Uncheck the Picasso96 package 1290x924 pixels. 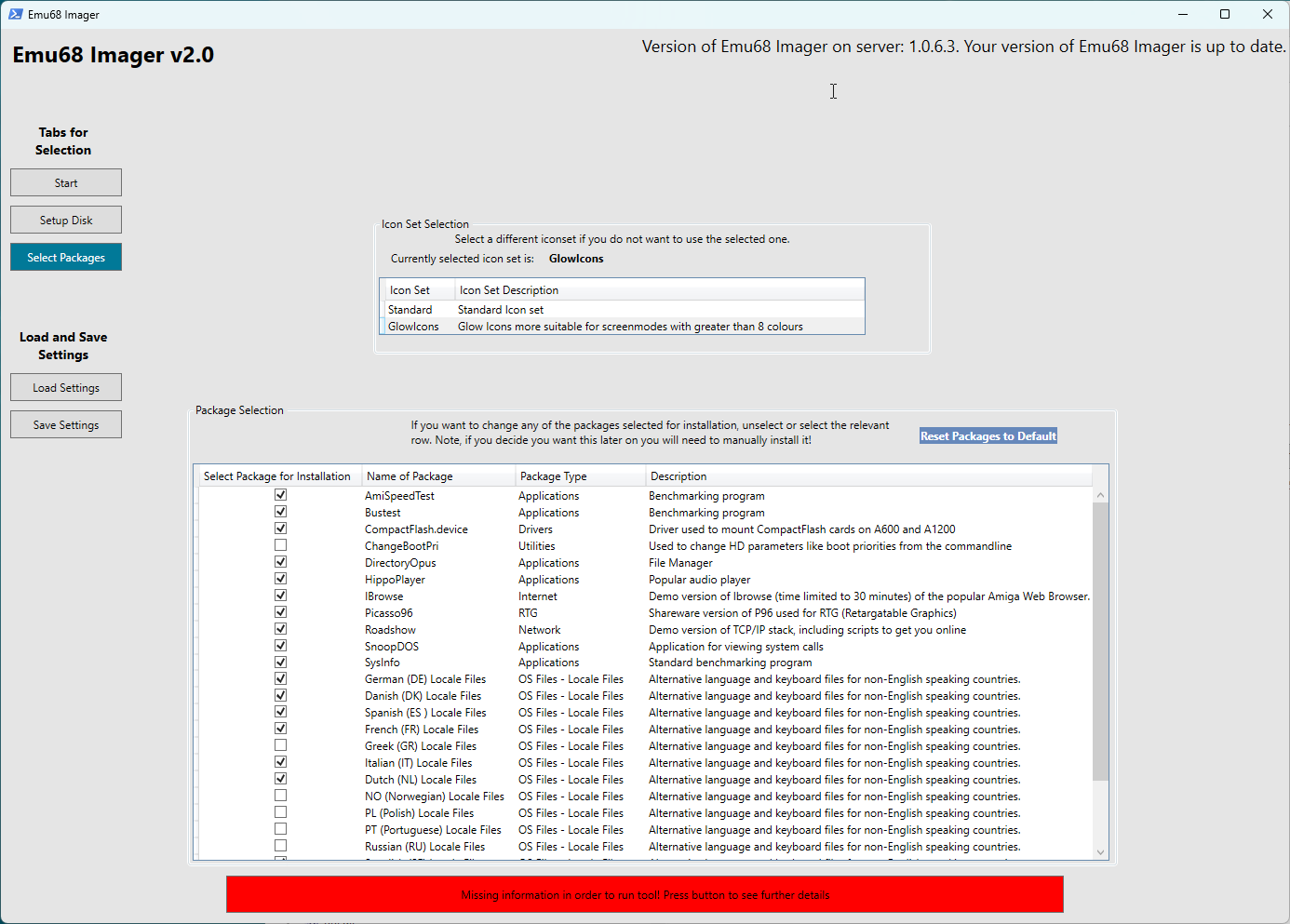(280, 611)
